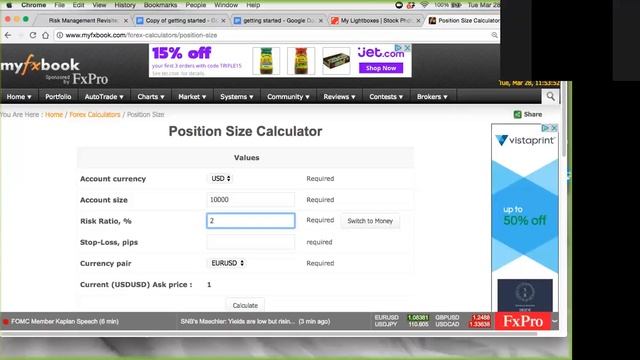This screenshot has width=640, height=360.
Task: Open the Apple menu
Action: coord(9,5)
